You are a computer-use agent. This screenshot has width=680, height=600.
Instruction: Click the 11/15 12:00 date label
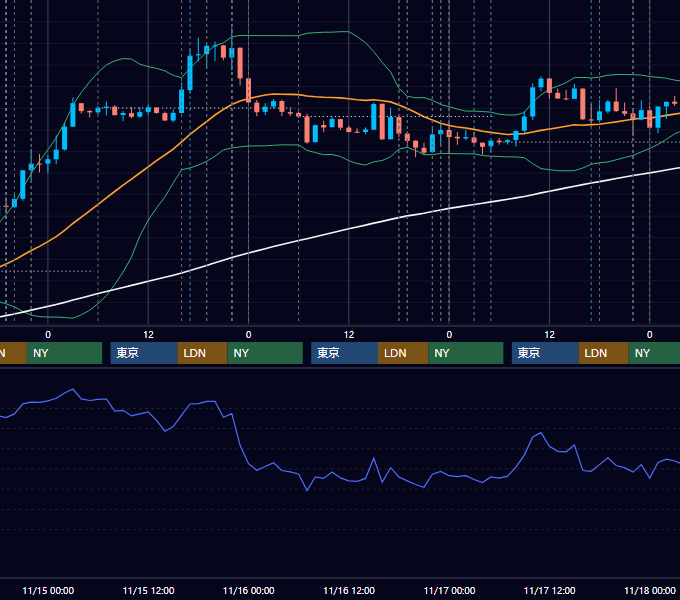click(148, 590)
